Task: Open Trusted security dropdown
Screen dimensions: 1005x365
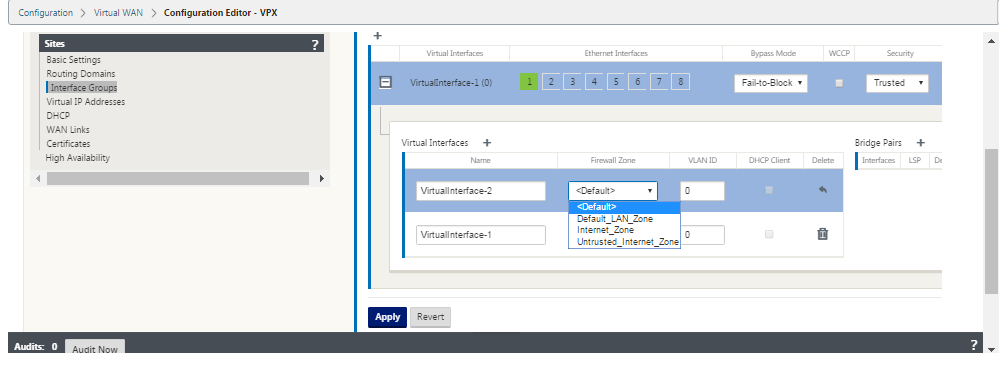Action: [897, 83]
